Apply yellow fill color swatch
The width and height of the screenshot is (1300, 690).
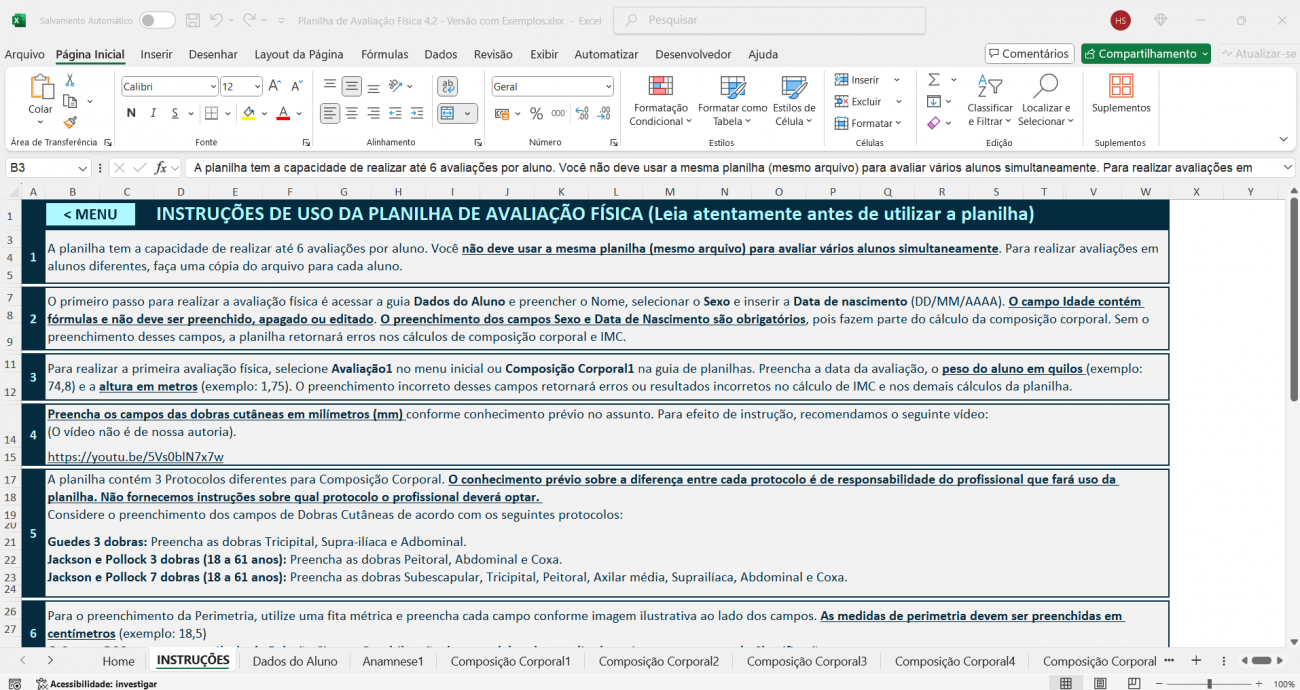[x=248, y=113]
